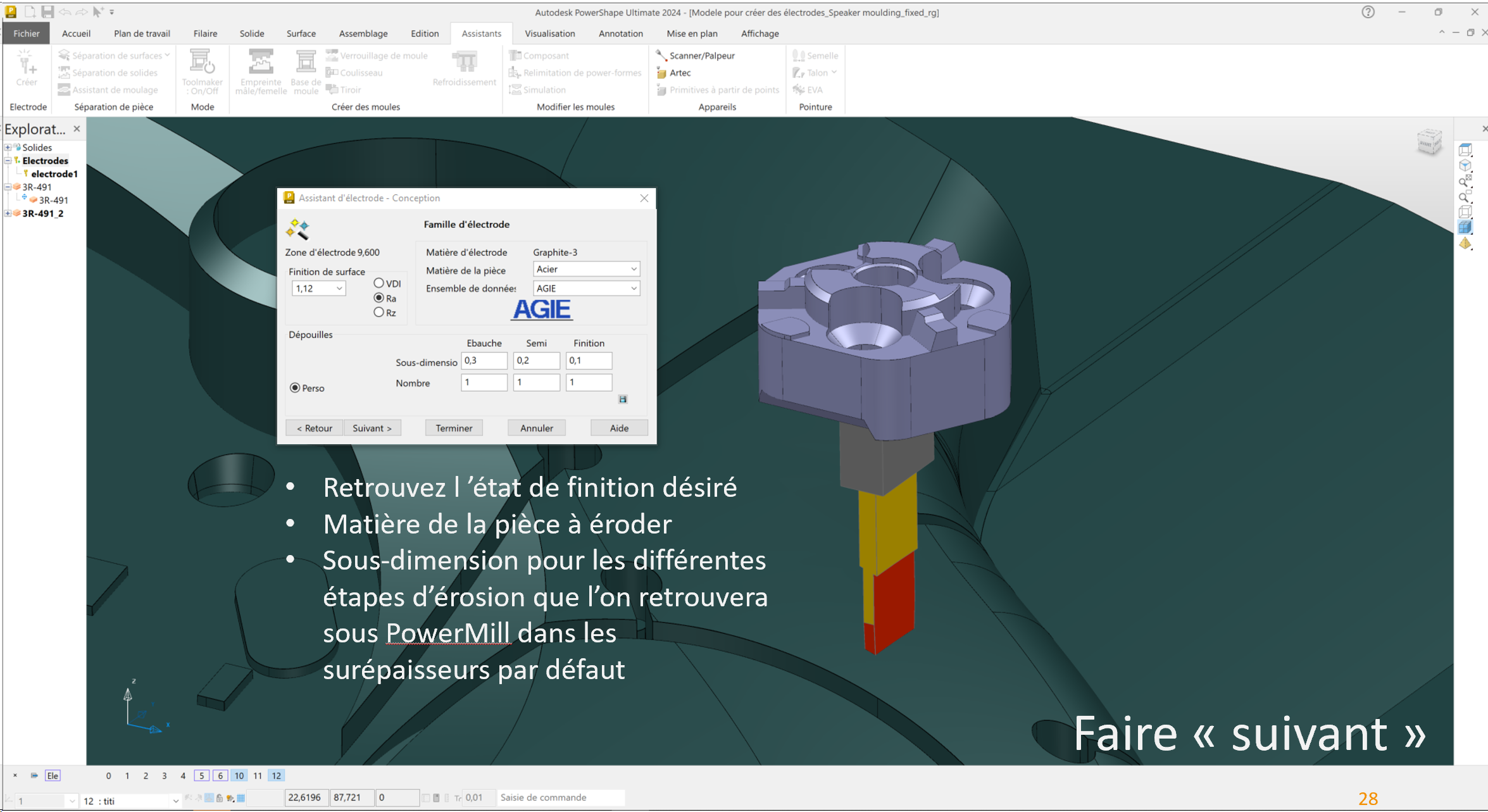Click the blue grid icon in status bar
The height and width of the screenshot is (812, 1488).
(x=241, y=798)
